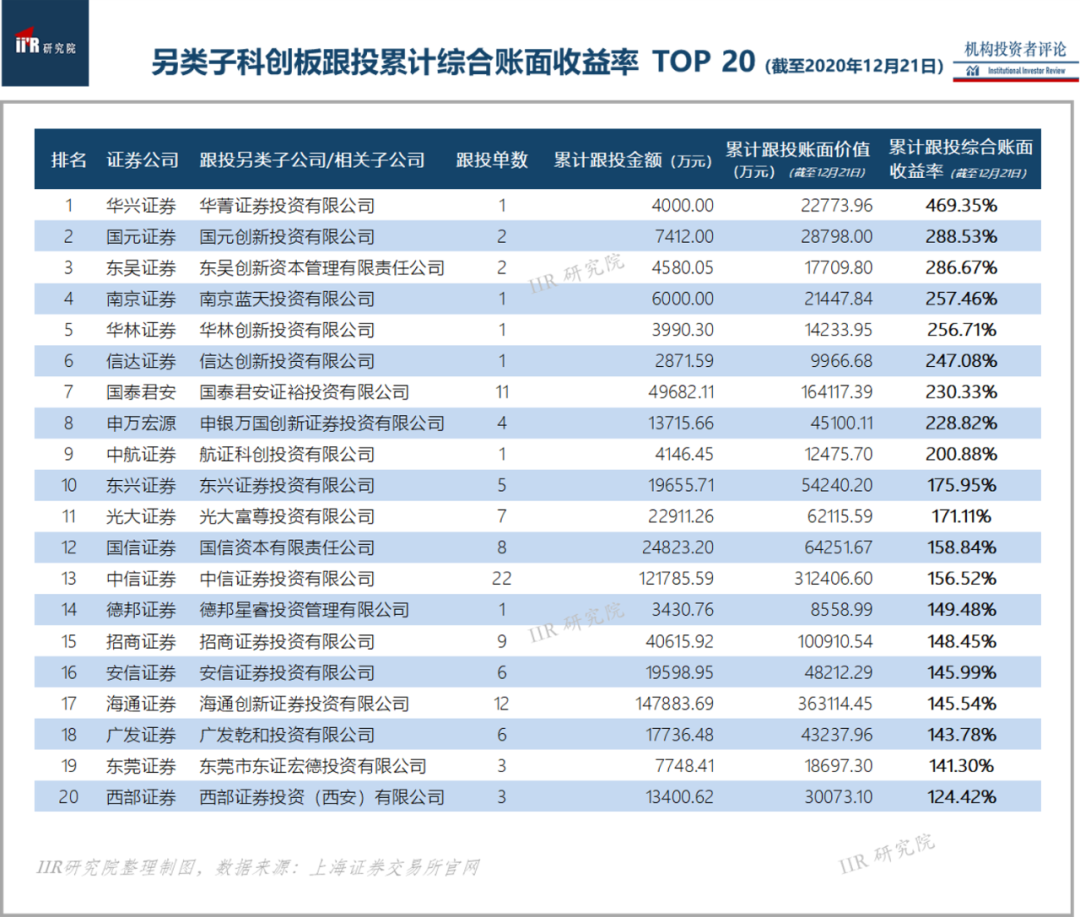Click 东吴创新资本管理有限责任公司

click(322, 267)
